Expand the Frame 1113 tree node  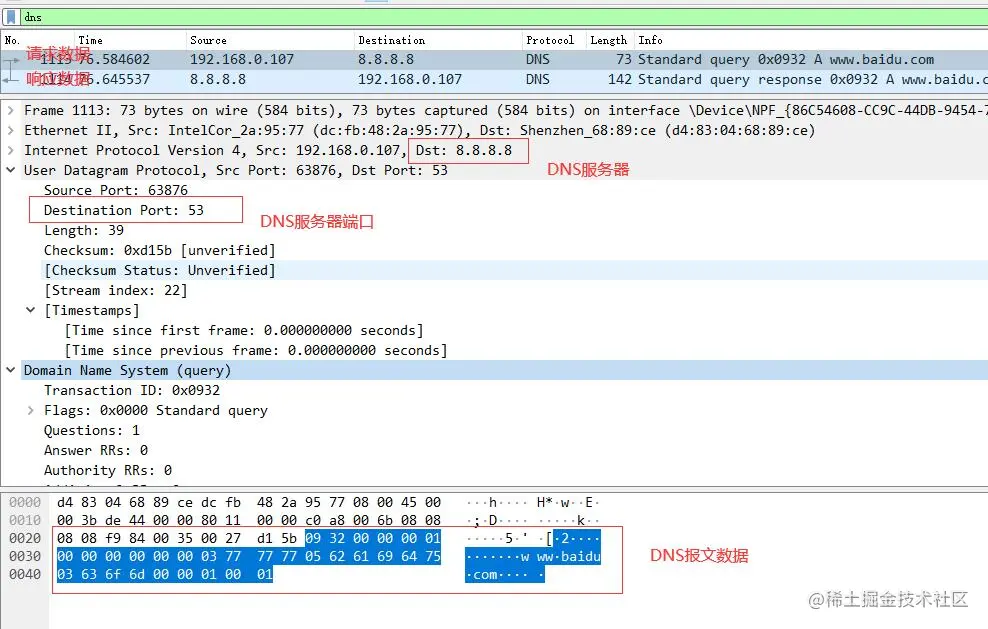coord(11,110)
